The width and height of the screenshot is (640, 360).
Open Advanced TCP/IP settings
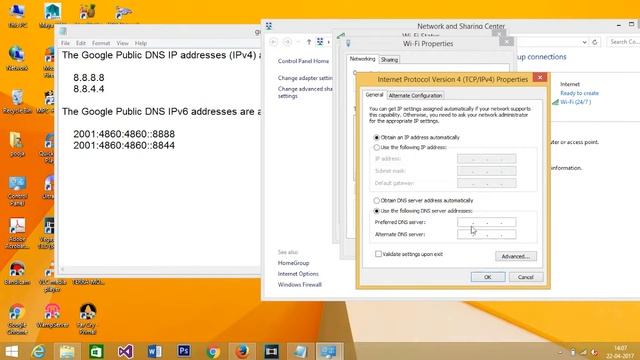tap(516, 256)
